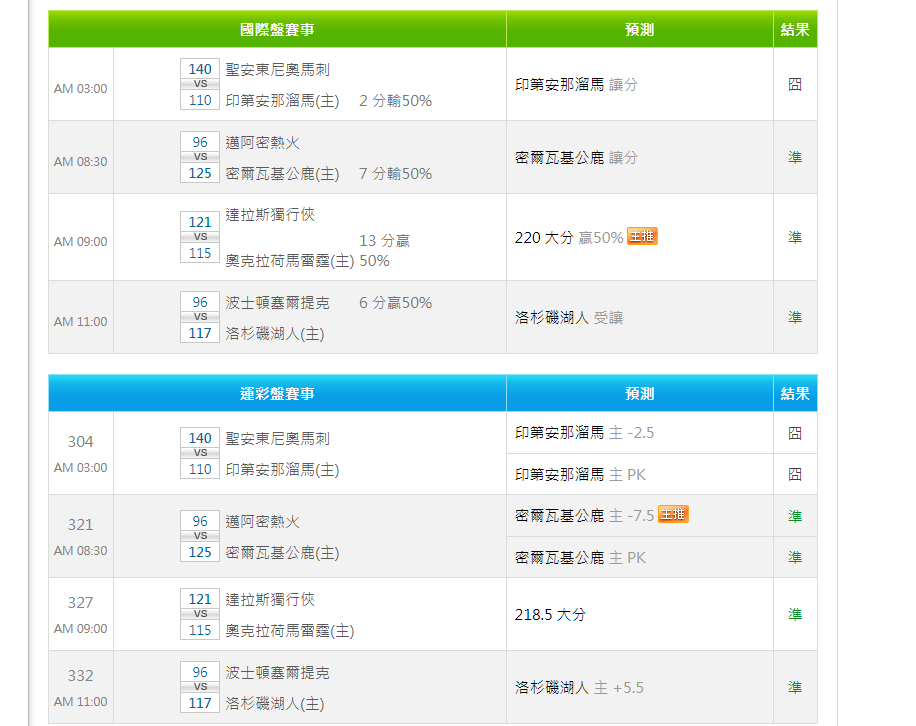
Task: Select 印第安那溜馬(主) in the 國際盤 matchup
Action: pyautogui.click(x=282, y=100)
